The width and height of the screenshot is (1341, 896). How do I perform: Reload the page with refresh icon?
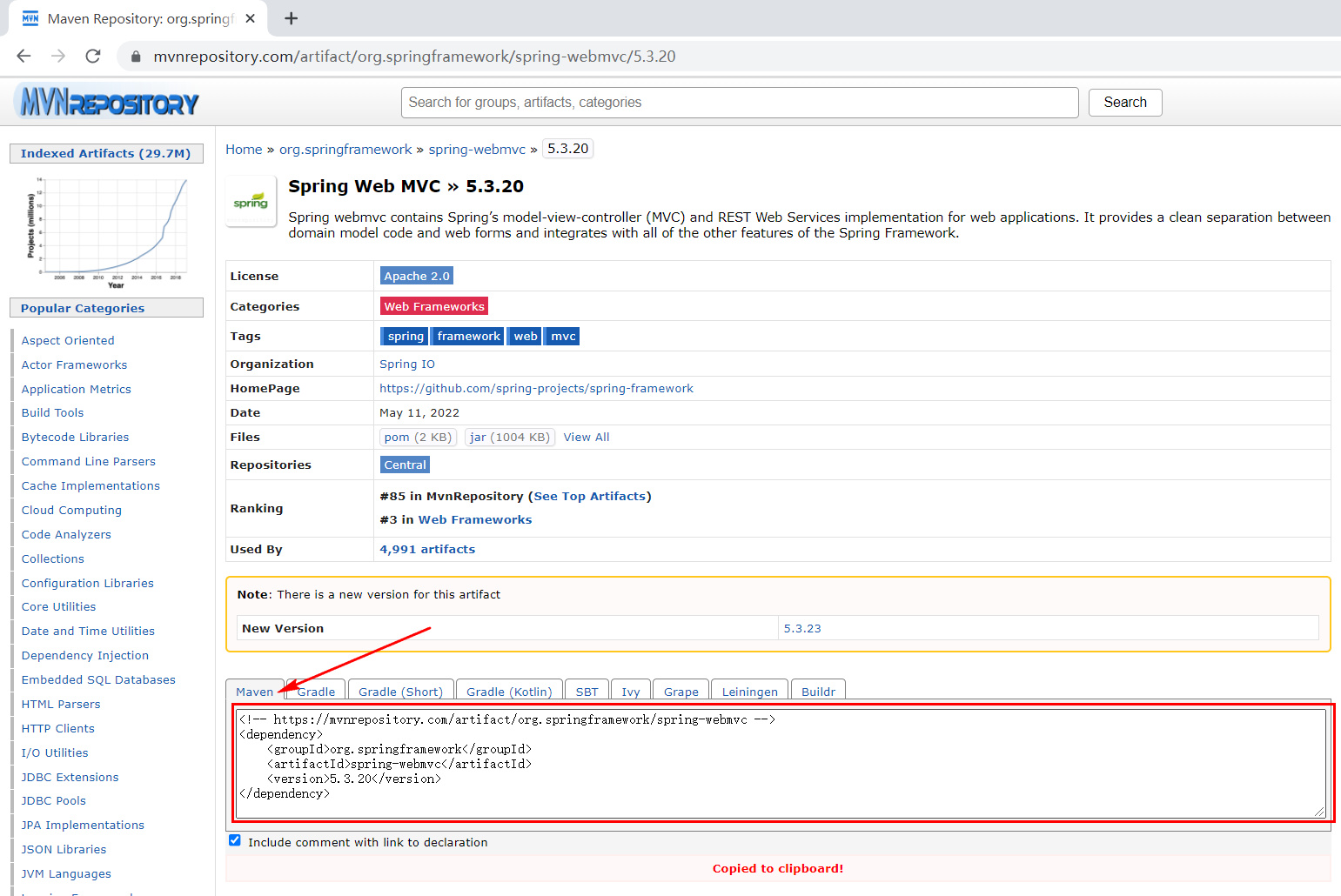93,56
